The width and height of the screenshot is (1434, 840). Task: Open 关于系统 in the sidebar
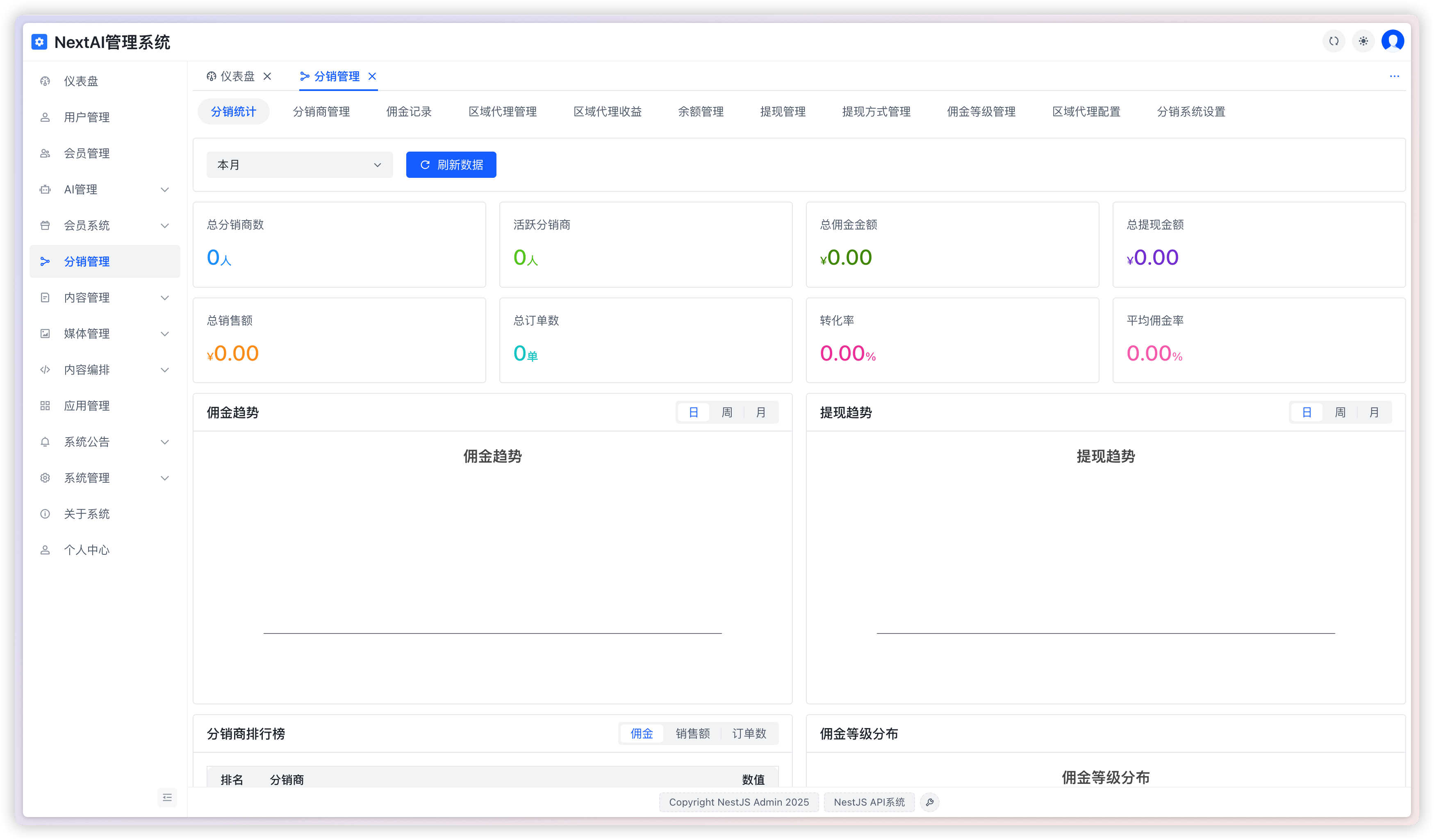105,514
